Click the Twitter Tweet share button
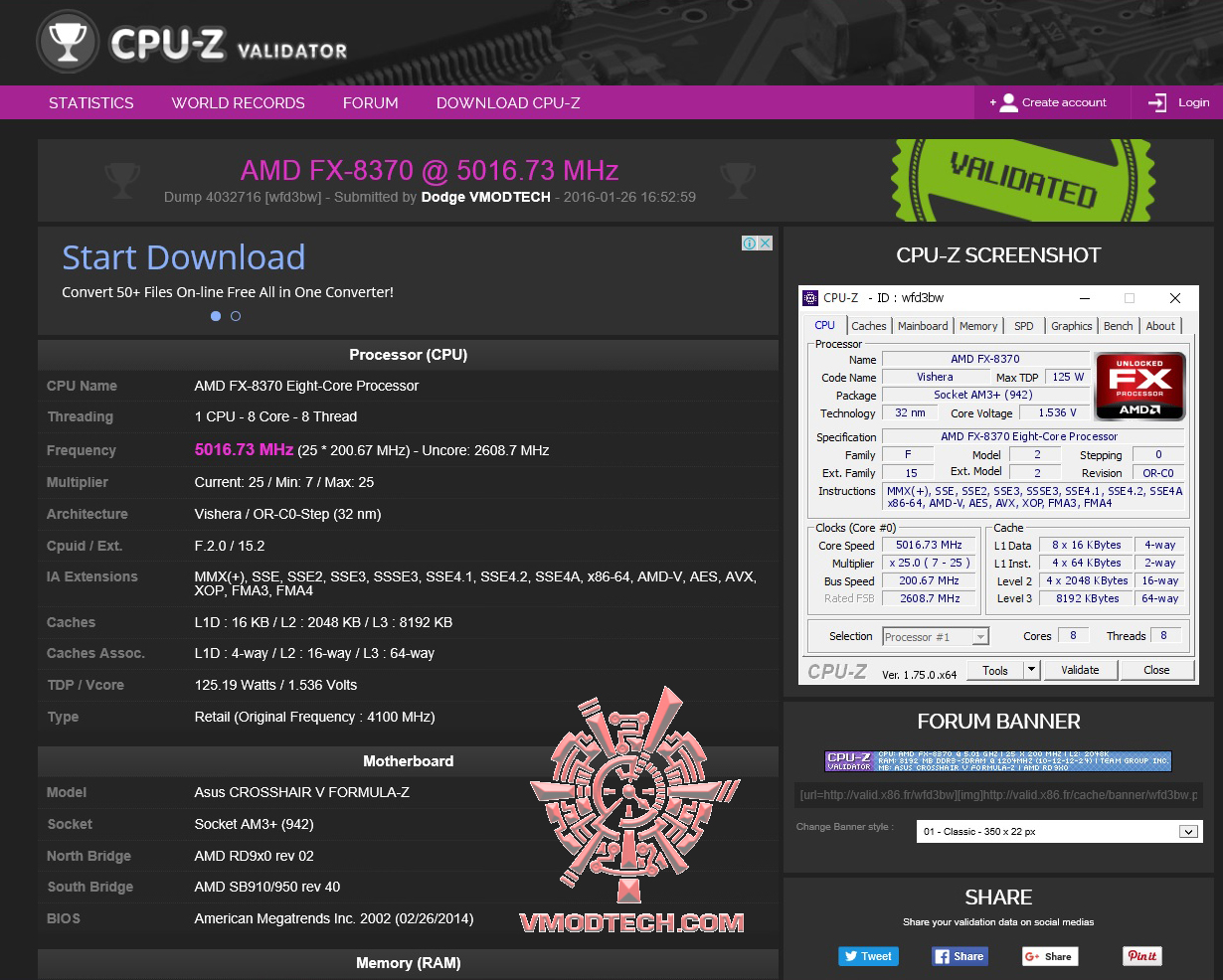 [x=868, y=956]
